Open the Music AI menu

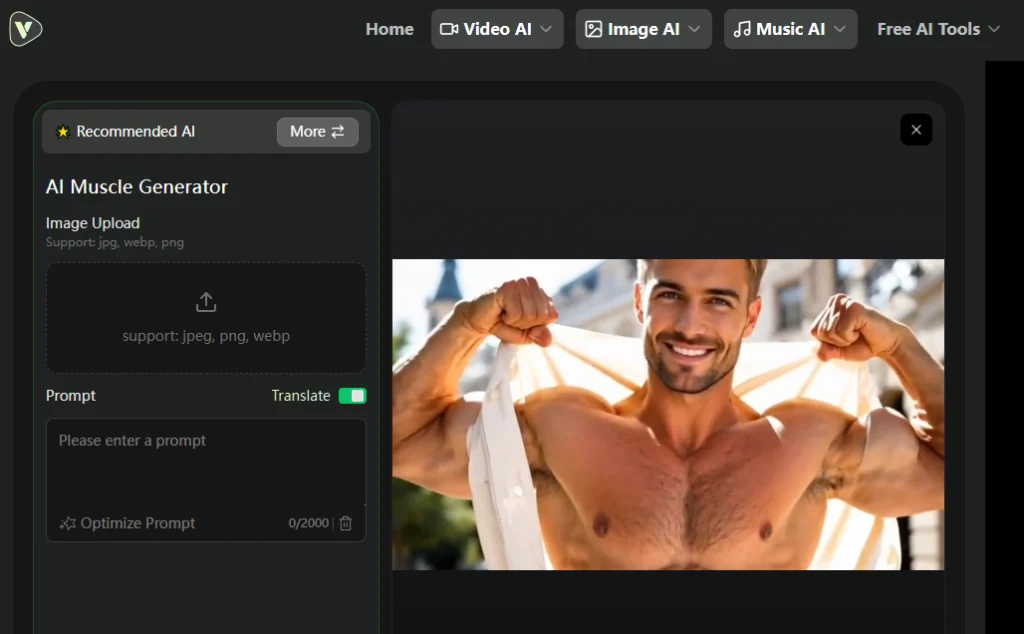click(790, 29)
